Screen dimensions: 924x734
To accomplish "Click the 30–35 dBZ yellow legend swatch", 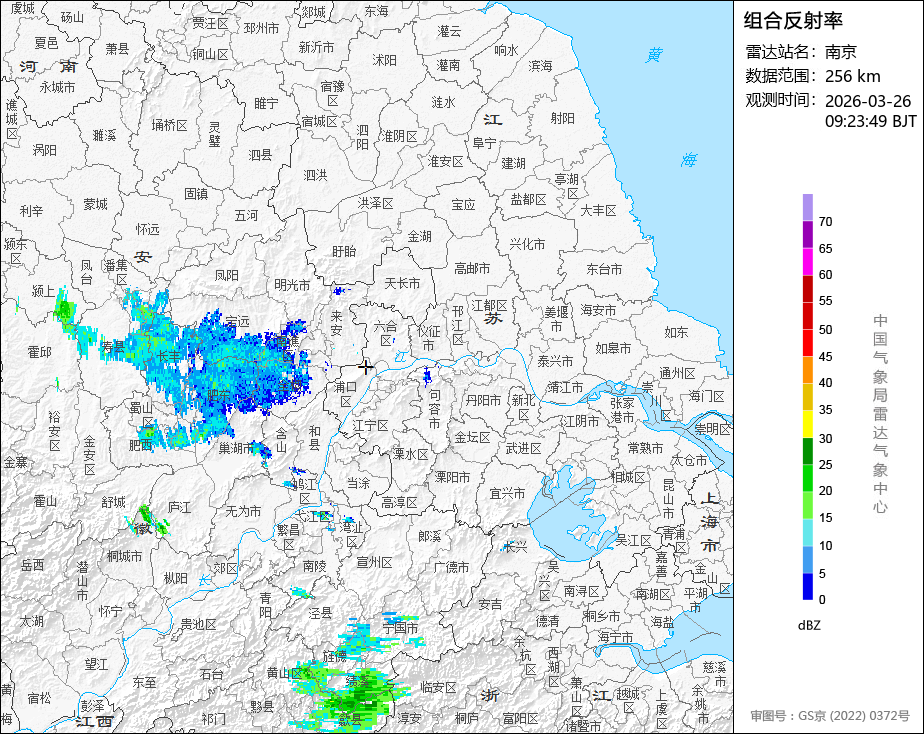I will [x=807, y=424].
